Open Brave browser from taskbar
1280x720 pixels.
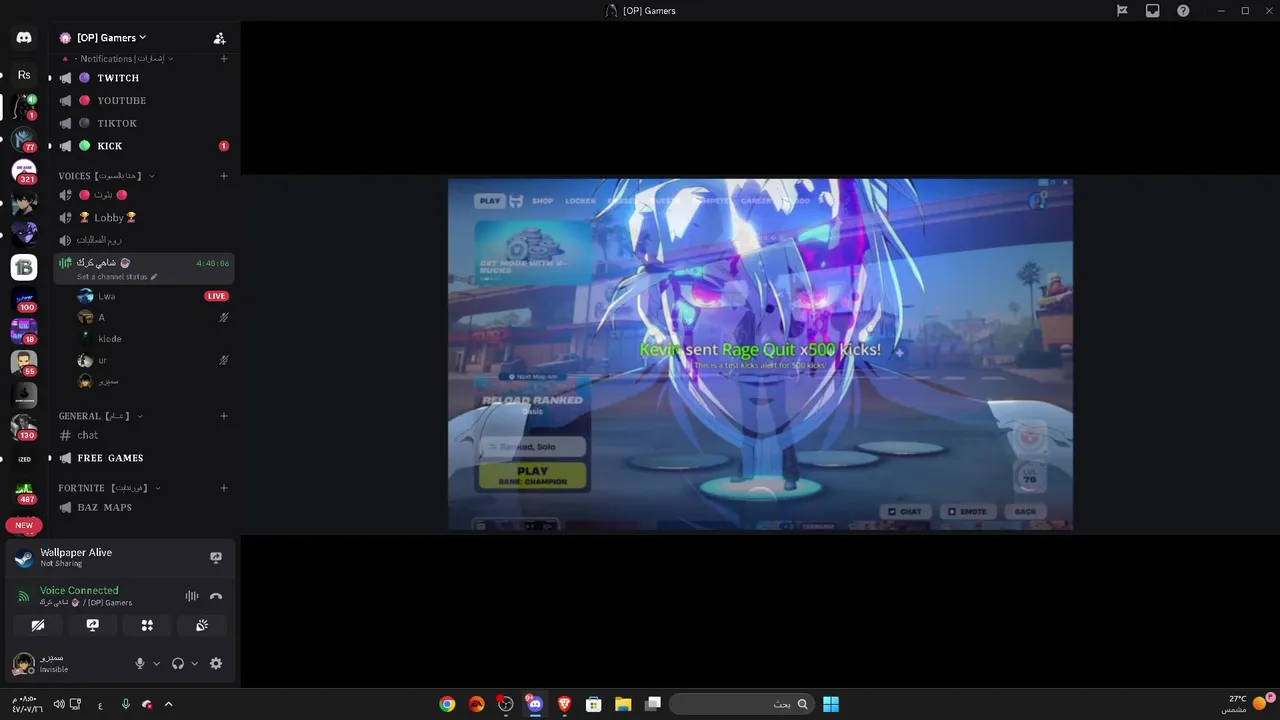pos(564,704)
